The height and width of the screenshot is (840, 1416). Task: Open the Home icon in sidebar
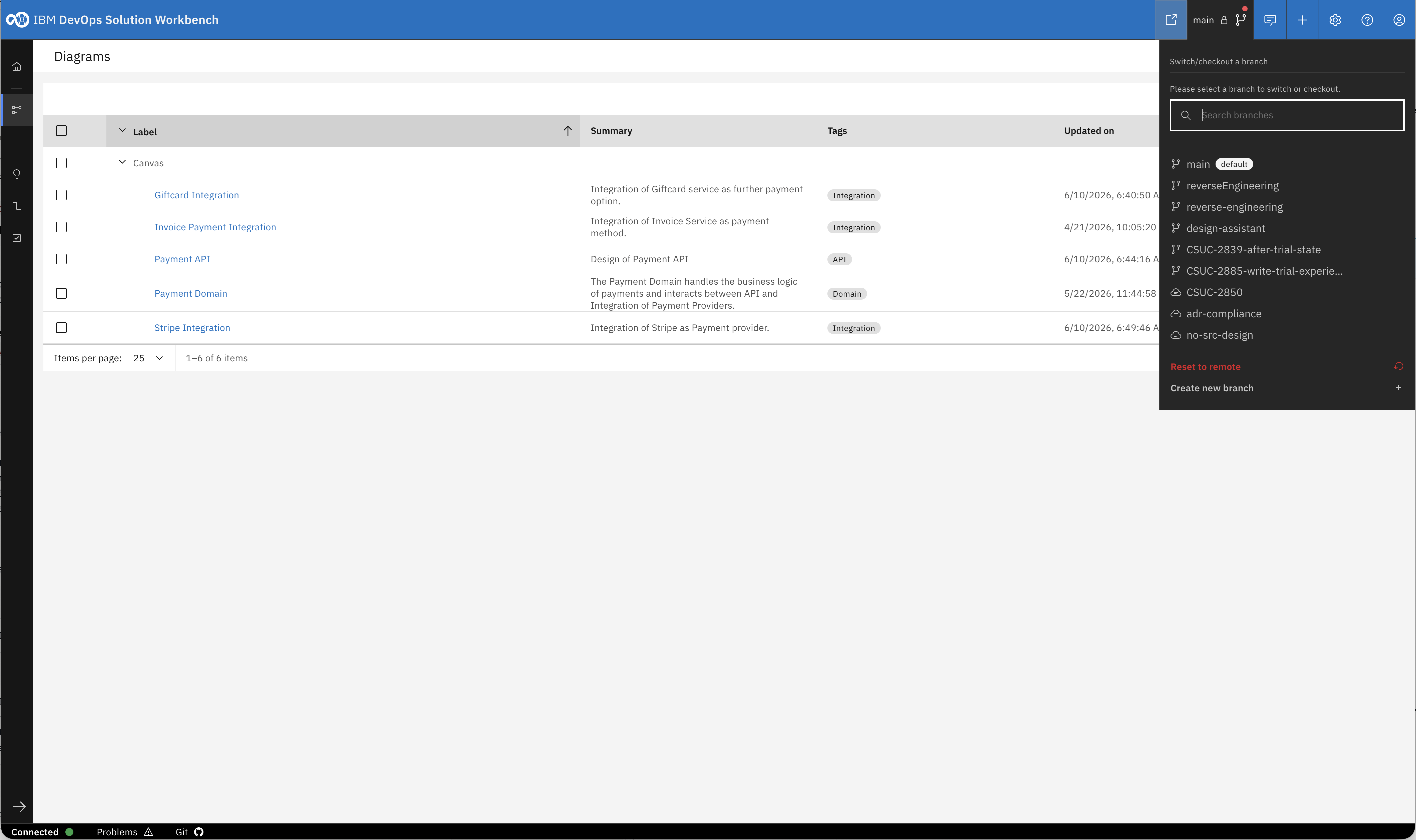click(16, 66)
